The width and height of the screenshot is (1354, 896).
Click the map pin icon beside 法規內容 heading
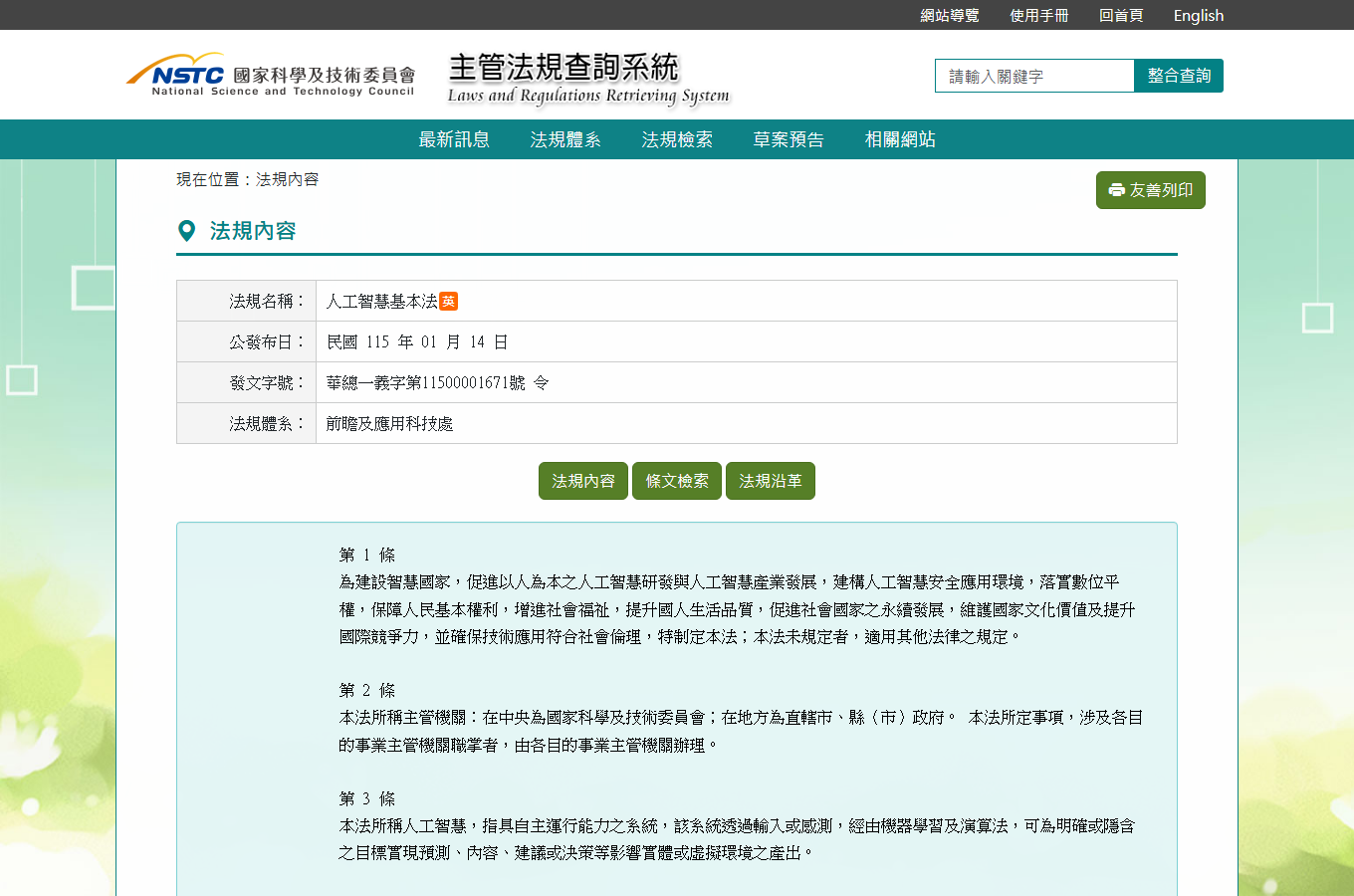pos(186,231)
